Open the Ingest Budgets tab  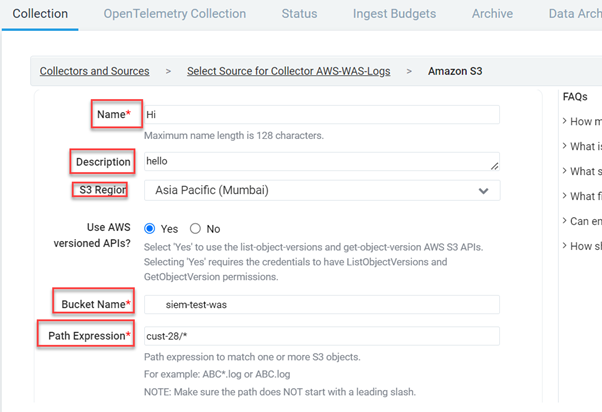[394, 14]
